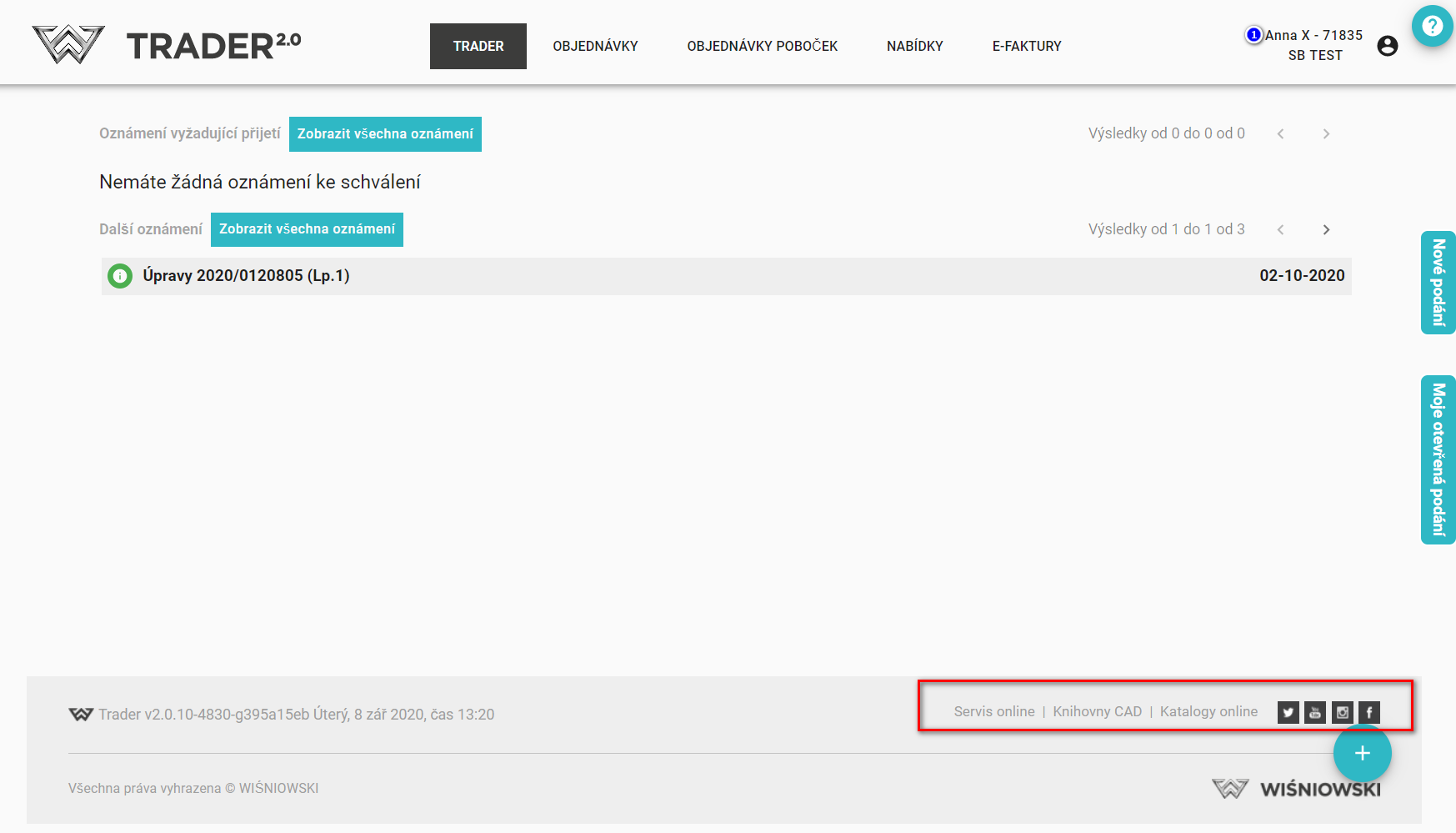1456x833 pixels.
Task: Open the YouTube social icon in footer
Action: tap(1314, 712)
